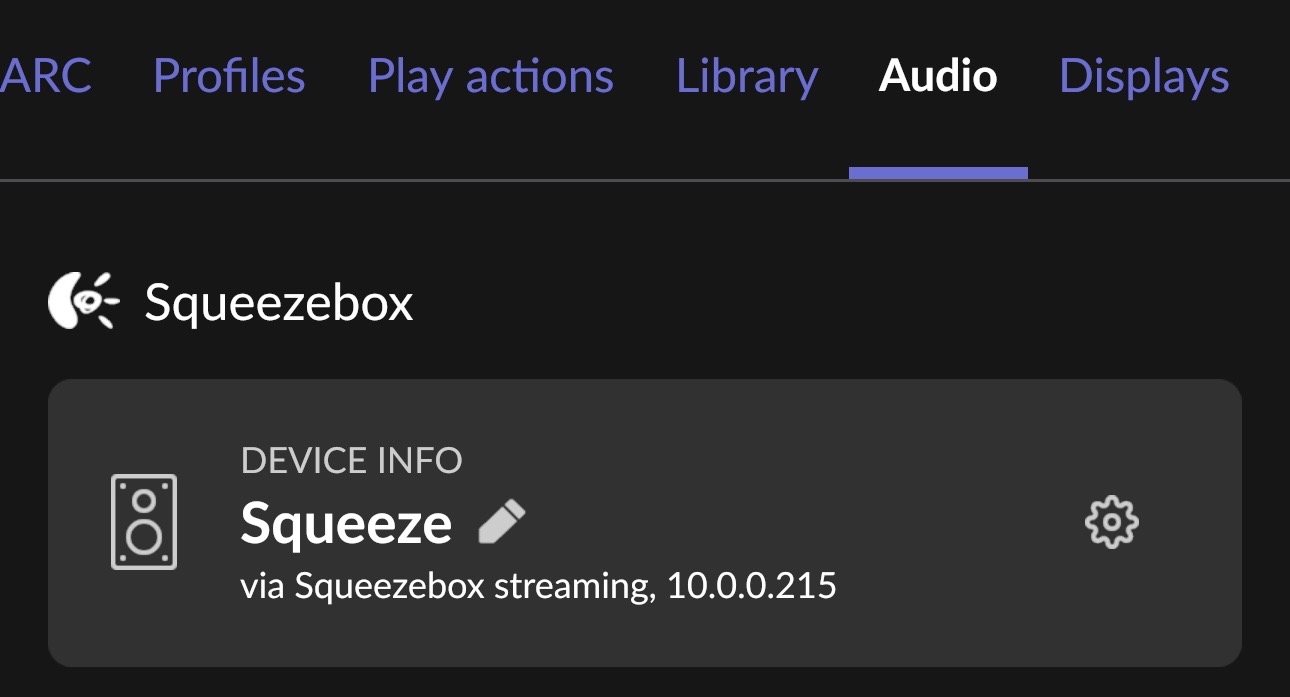Click the 'via Squeezebox streaming' text
The image size is (1290, 697).
point(447,585)
